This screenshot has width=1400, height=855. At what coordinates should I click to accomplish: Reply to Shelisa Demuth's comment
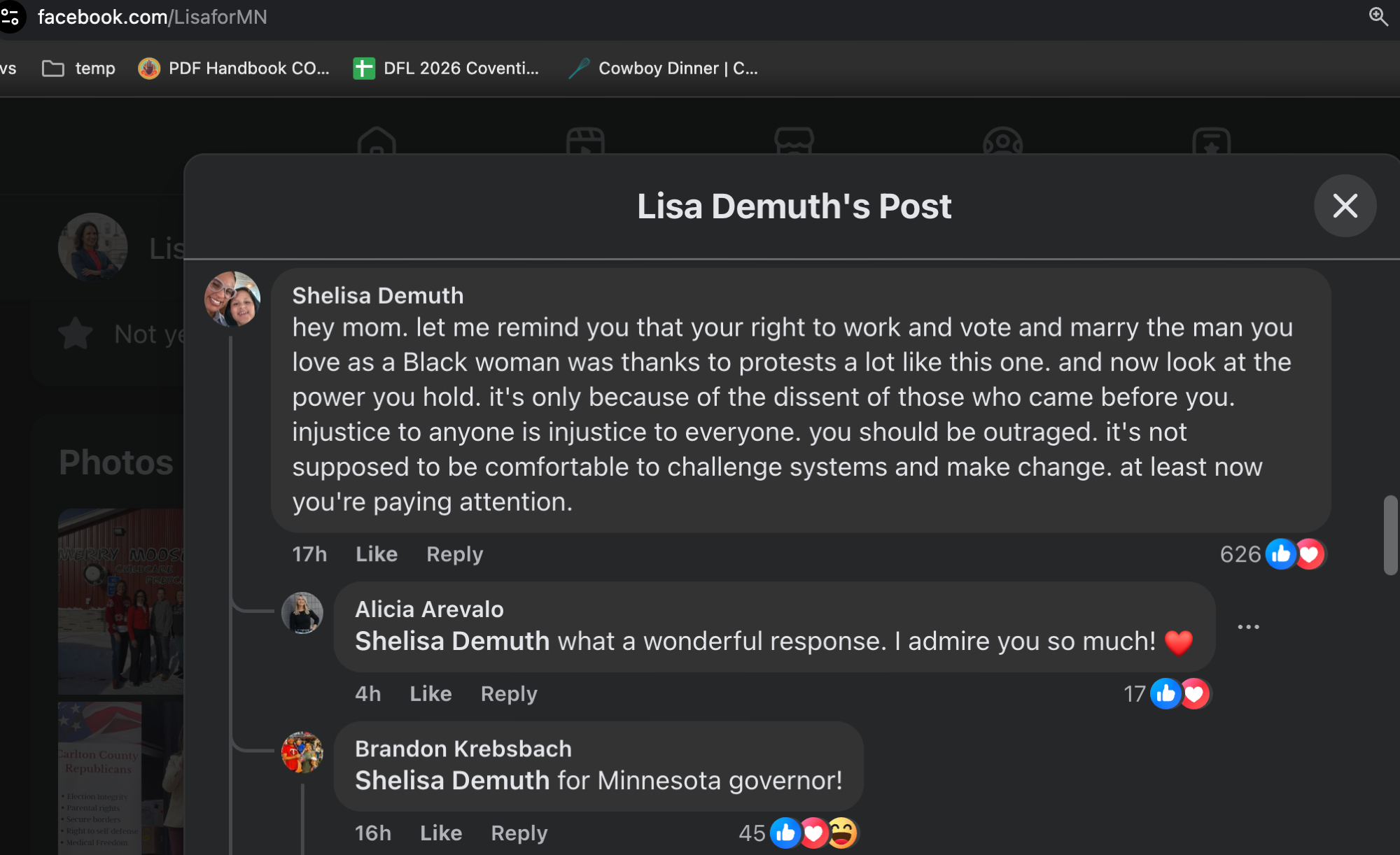(x=454, y=554)
